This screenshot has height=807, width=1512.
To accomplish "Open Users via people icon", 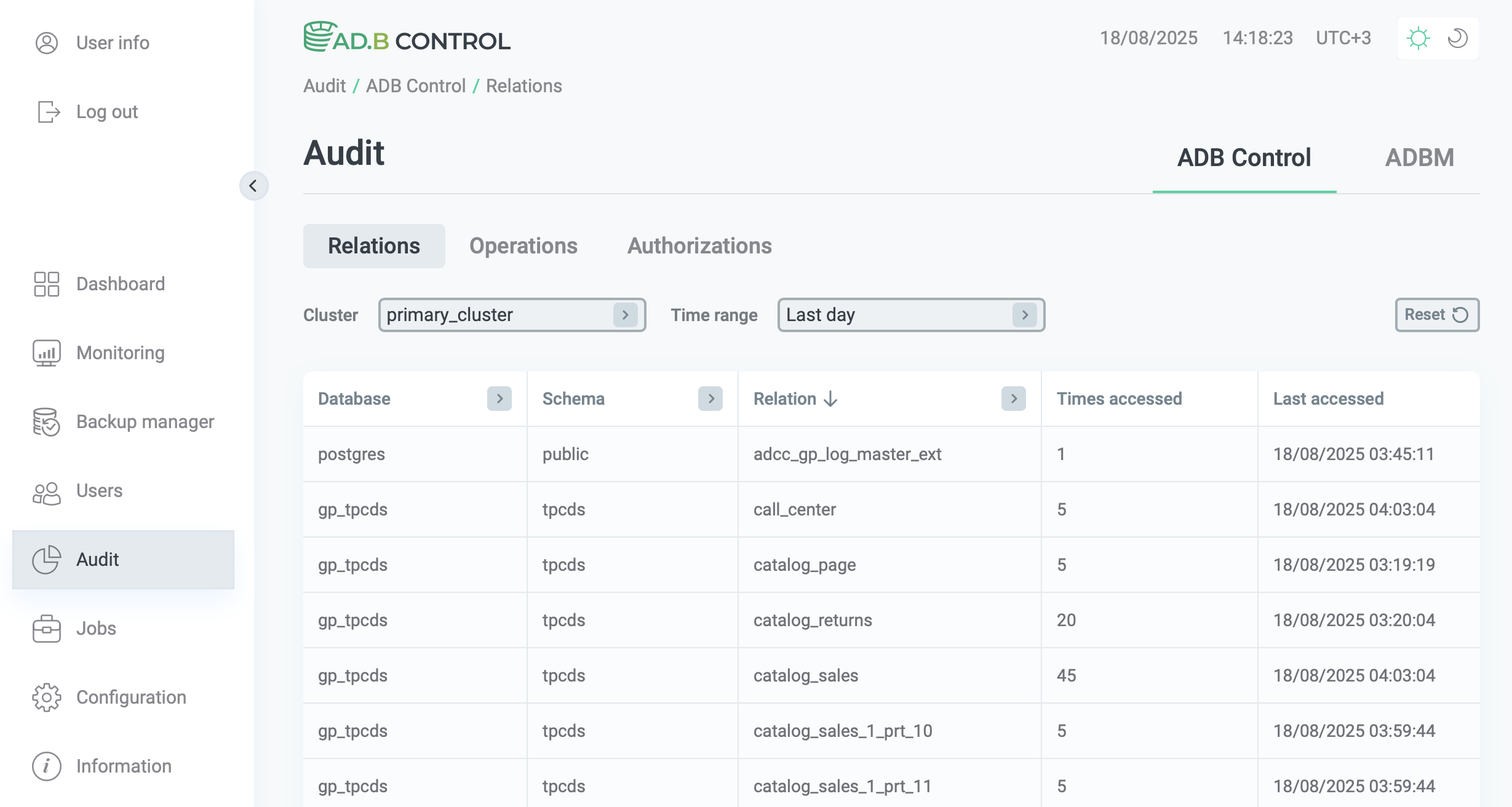I will [47, 492].
